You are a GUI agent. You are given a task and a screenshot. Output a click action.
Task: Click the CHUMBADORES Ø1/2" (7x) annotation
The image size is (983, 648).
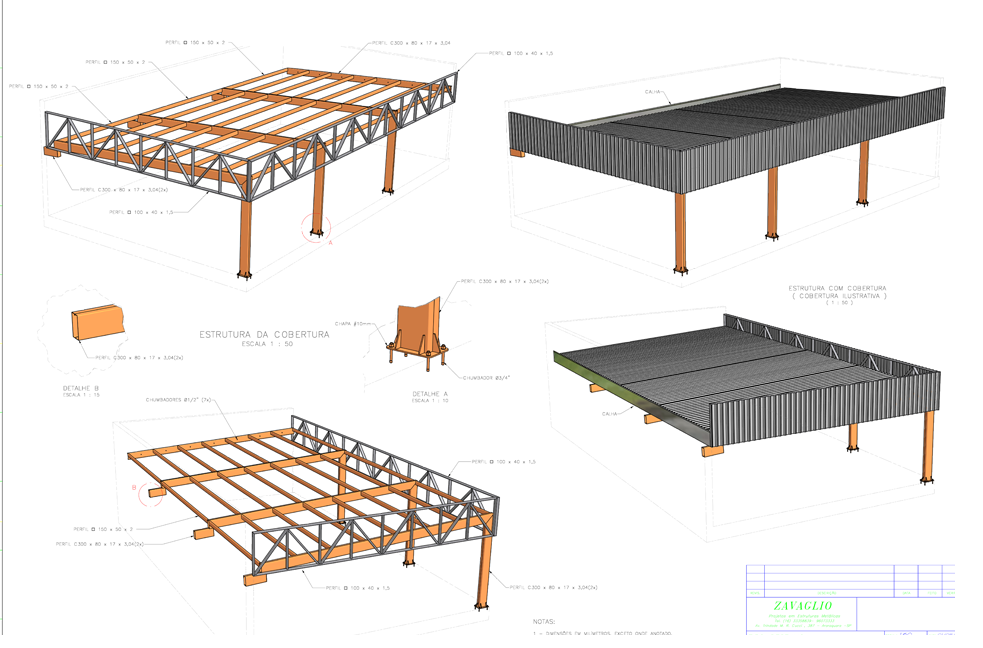[x=181, y=399]
